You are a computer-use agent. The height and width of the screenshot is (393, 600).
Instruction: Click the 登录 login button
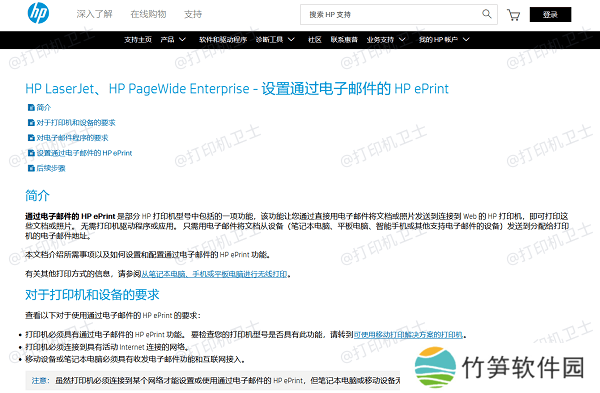(x=550, y=15)
